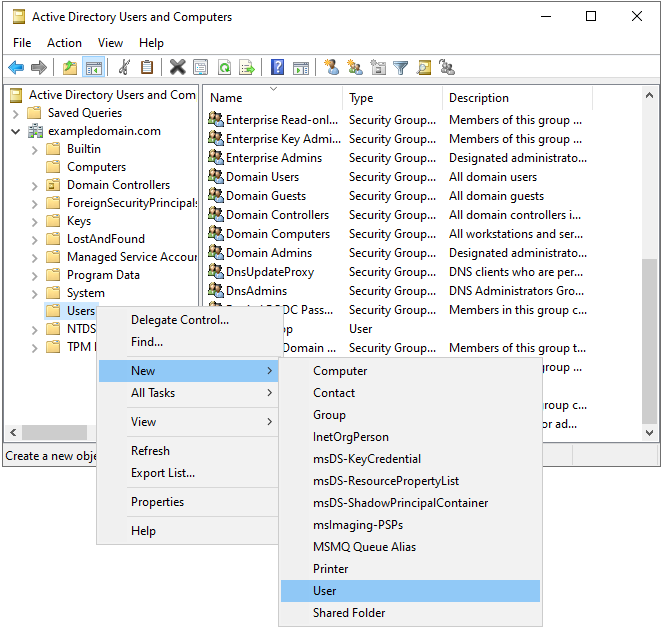Click the Back arrow toolbar icon
The width and height of the screenshot is (662, 629).
(x=16, y=68)
